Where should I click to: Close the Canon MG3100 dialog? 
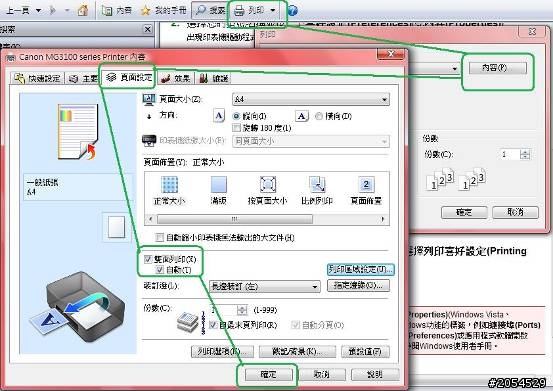coord(390,54)
